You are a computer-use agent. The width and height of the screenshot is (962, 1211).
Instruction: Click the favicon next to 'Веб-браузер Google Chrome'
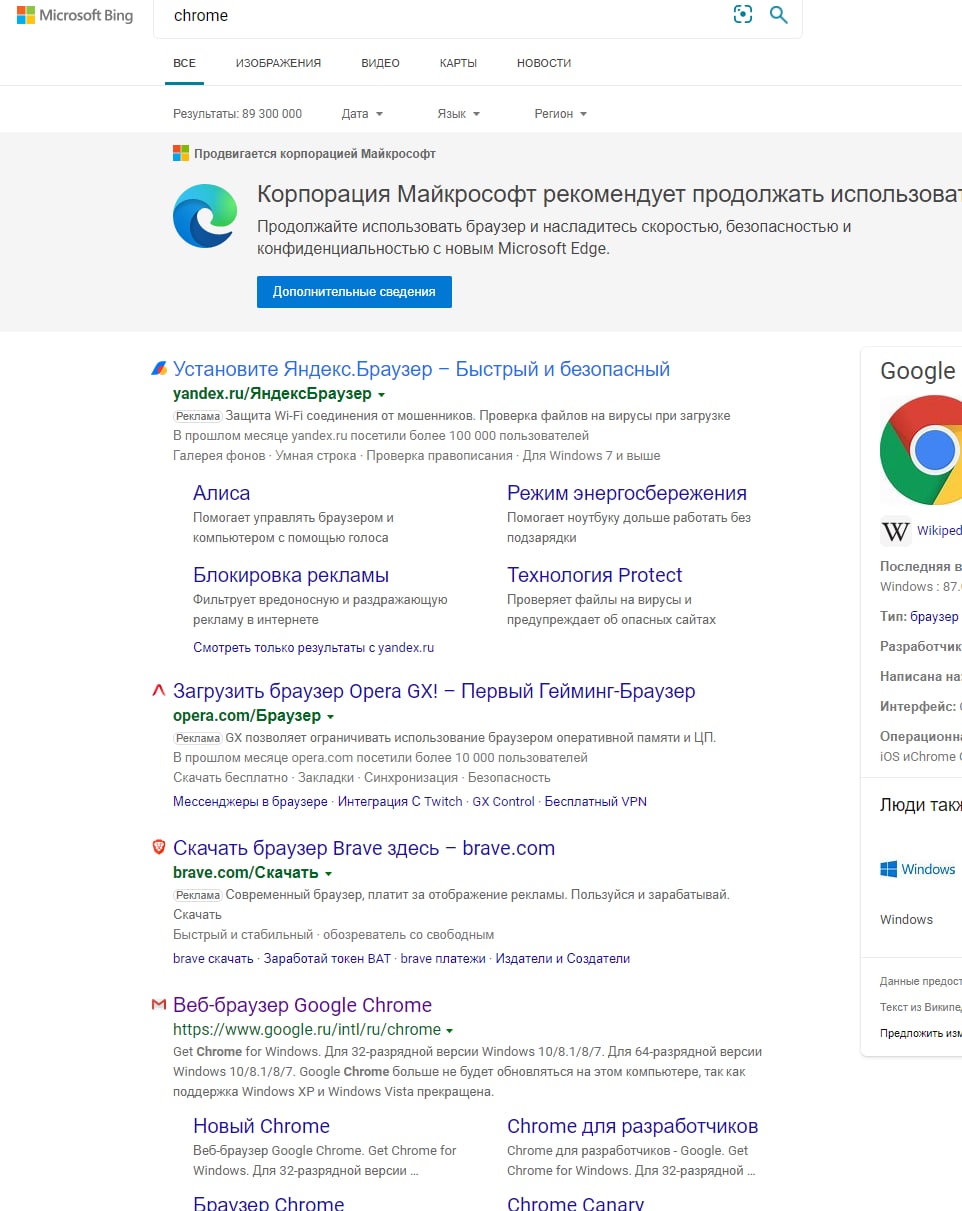pyautogui.click(x=158, y=1005)
